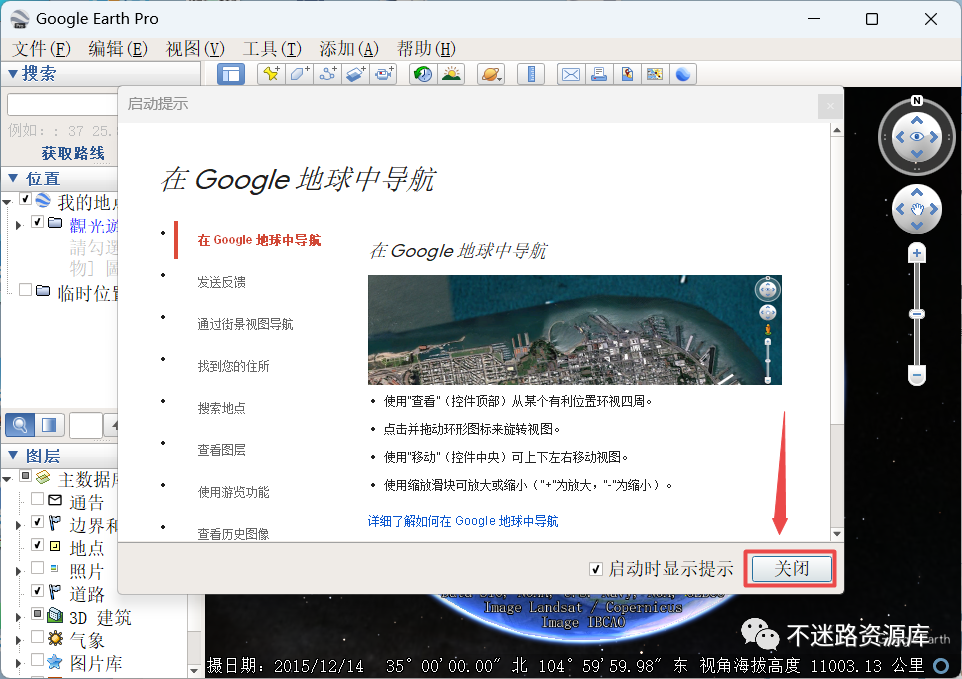The height and width of the screenshot is (679, 962).
Task: Toggle the 觀光 folder checkbox
Action: 37,221
